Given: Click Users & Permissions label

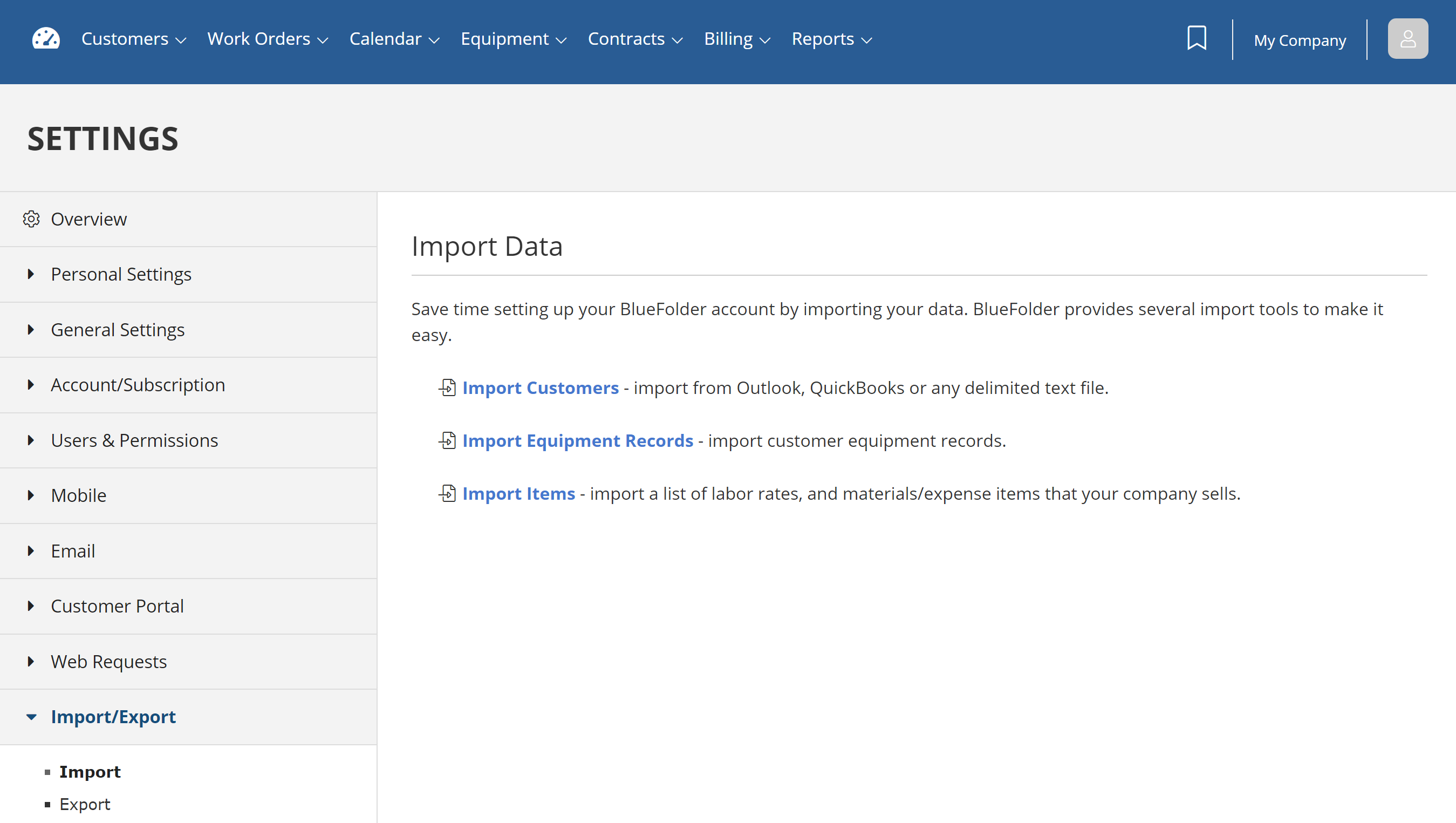Looking at the screenshot, I should 134,440.
